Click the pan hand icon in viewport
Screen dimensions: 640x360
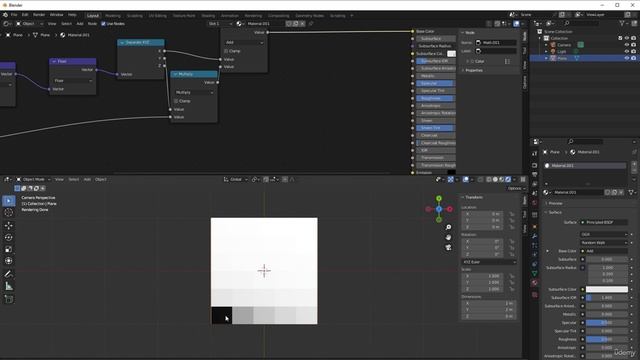(448, 237)
